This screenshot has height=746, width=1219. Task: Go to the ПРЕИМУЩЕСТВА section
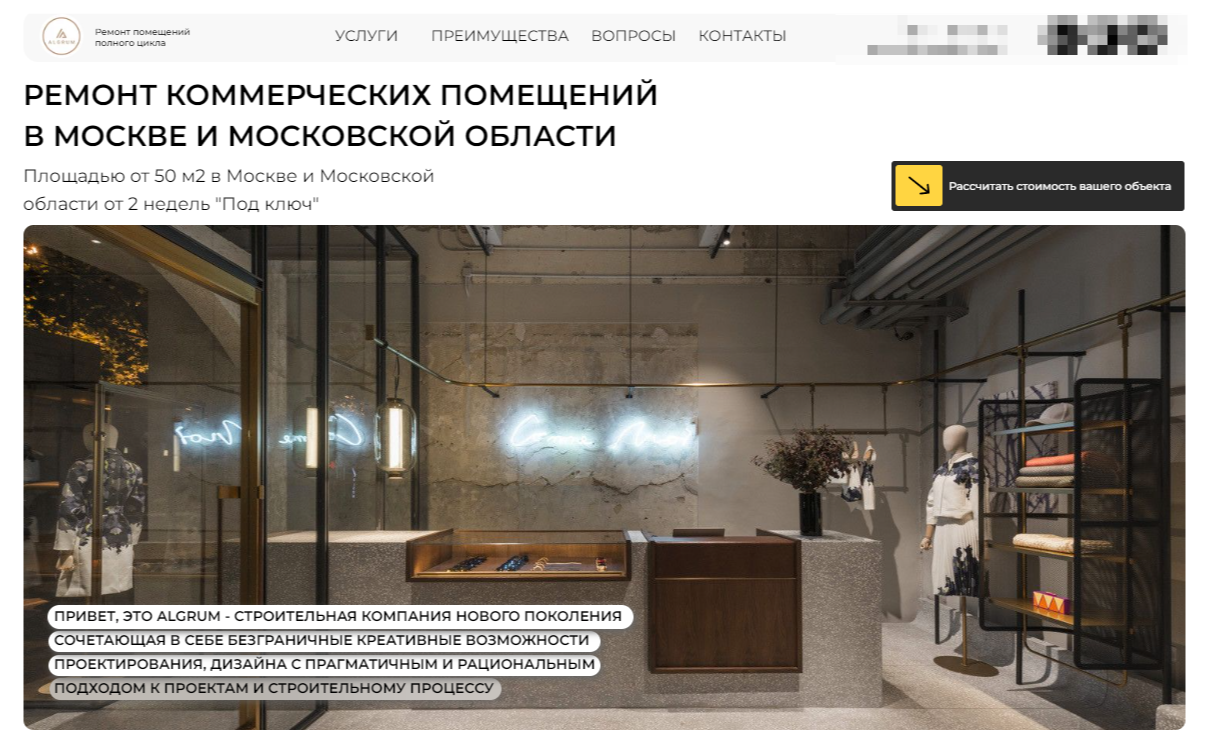click(x=499, y=36)
